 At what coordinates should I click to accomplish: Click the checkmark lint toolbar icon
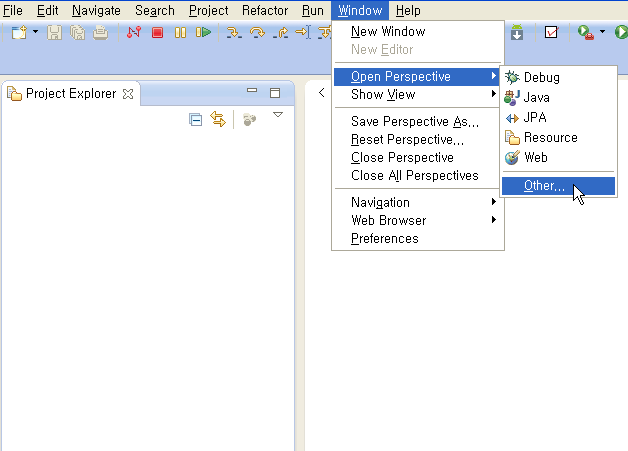click(x=551, y=32)
